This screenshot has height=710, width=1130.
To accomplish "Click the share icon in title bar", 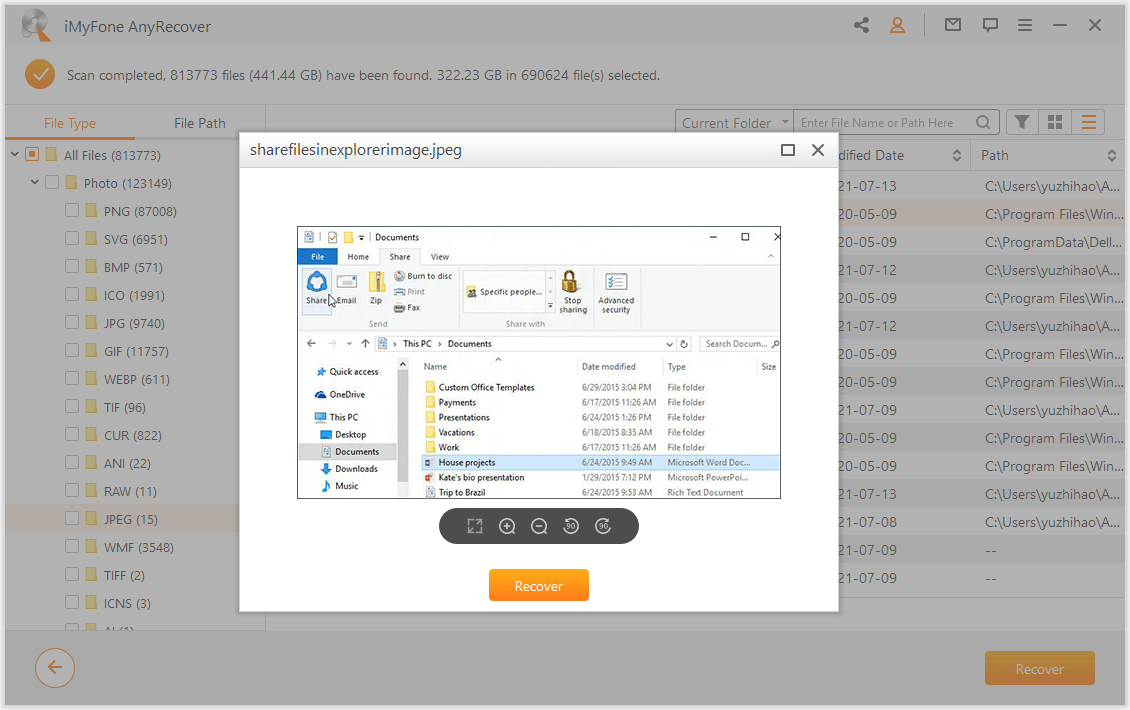I will point(861,26).
